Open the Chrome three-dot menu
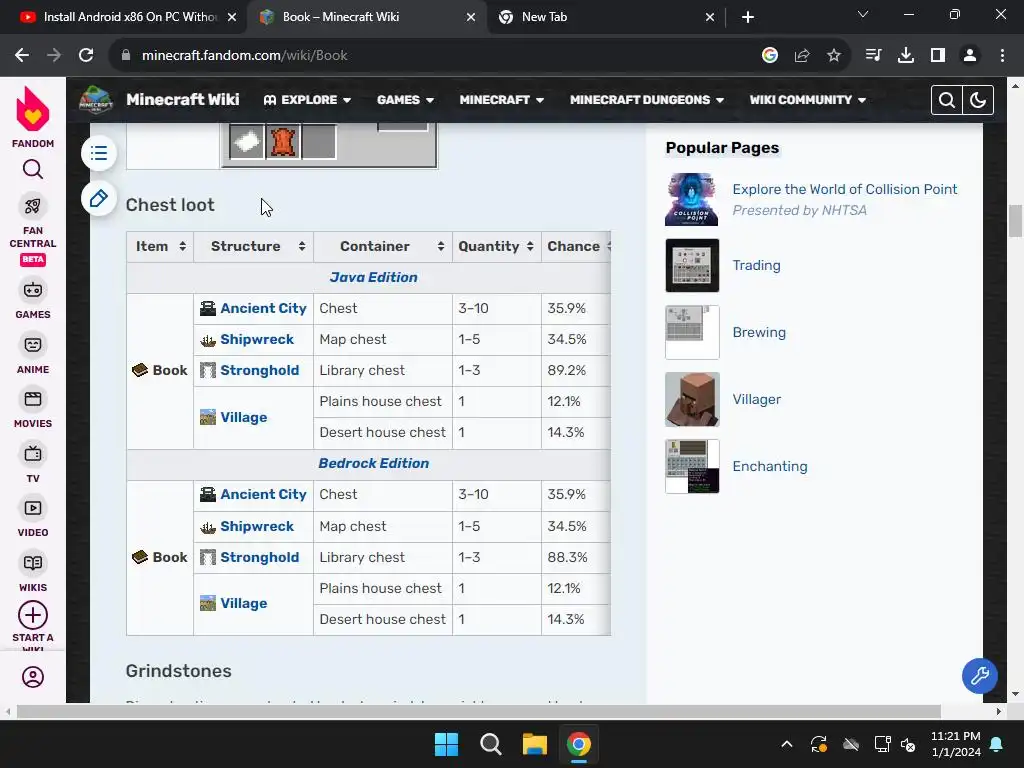1024x768 pixels. pyautogui.click(x=1002, y=56)
